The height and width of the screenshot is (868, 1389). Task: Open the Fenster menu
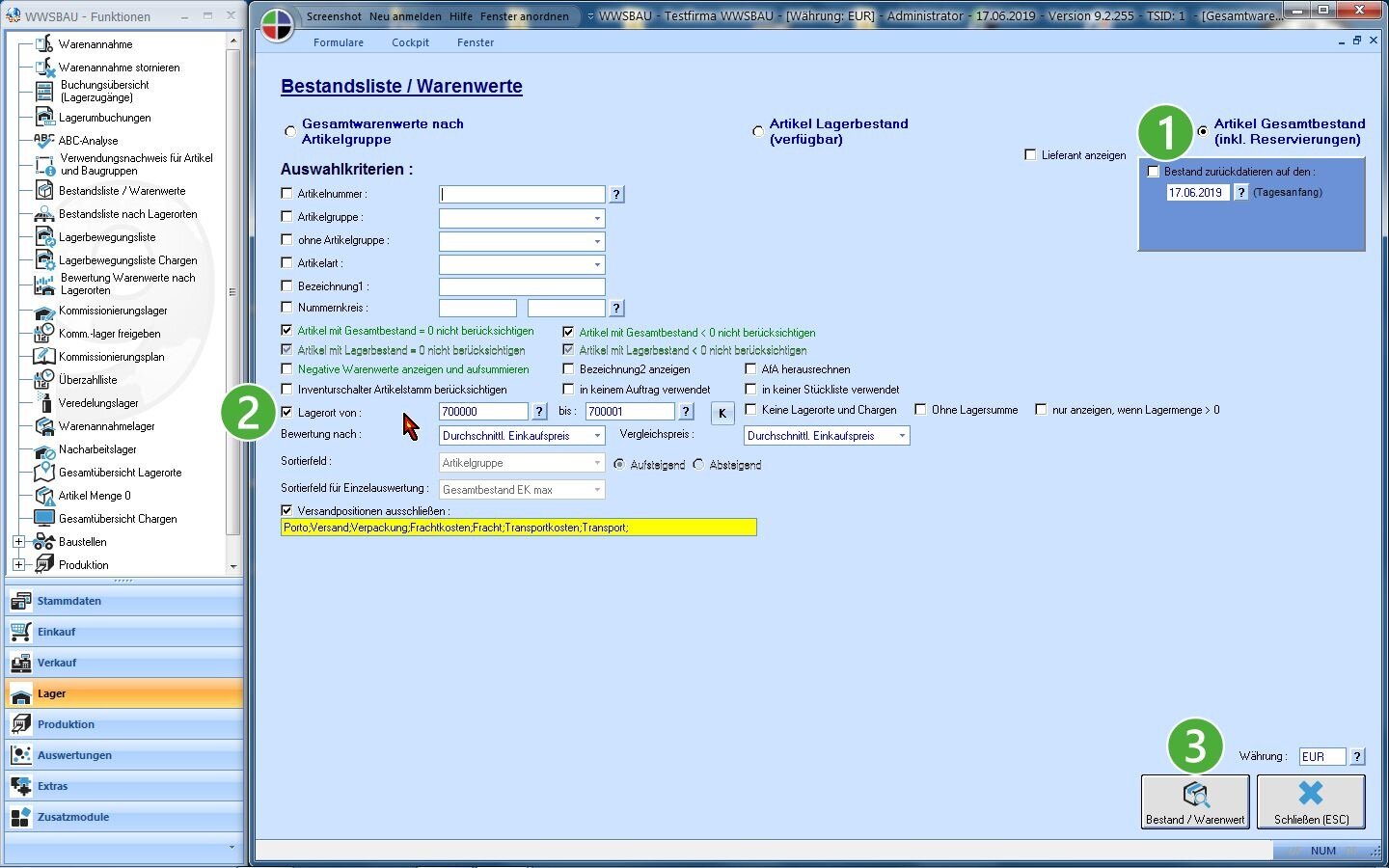tap(476, 42)
